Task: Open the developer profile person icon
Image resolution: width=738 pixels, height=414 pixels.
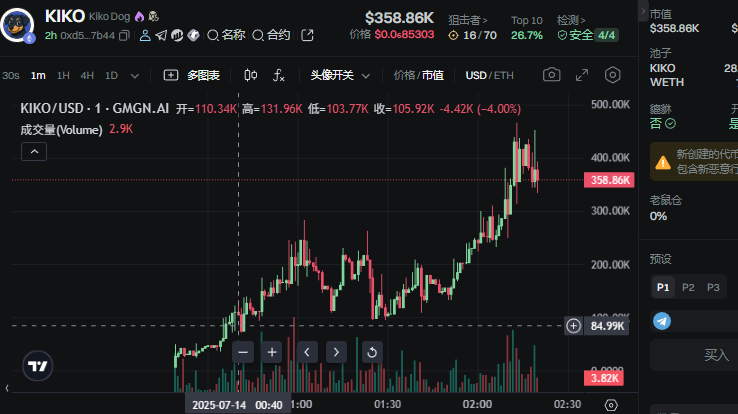Action: click(x=145, y=35)
